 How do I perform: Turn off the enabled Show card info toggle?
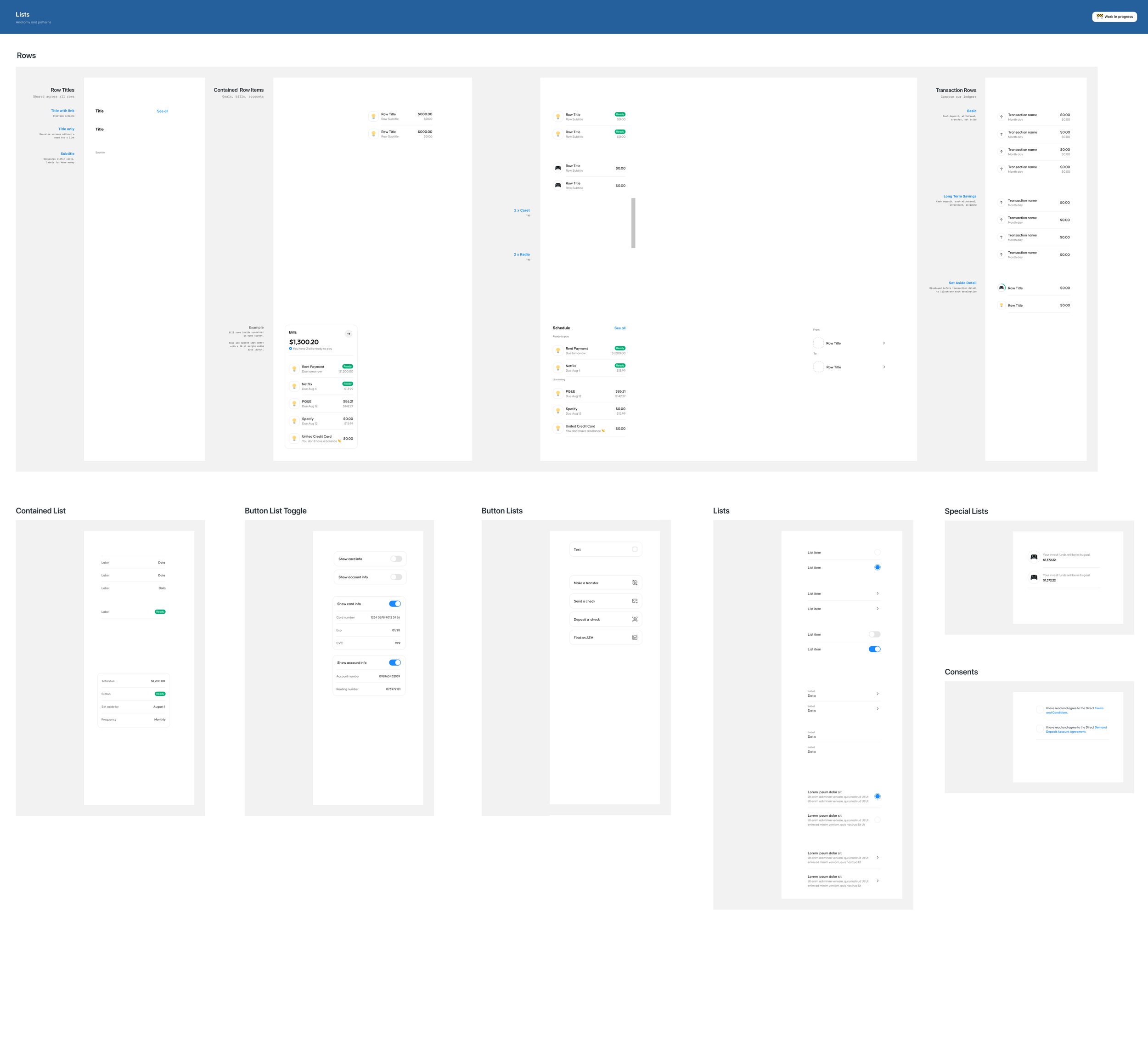394,604
